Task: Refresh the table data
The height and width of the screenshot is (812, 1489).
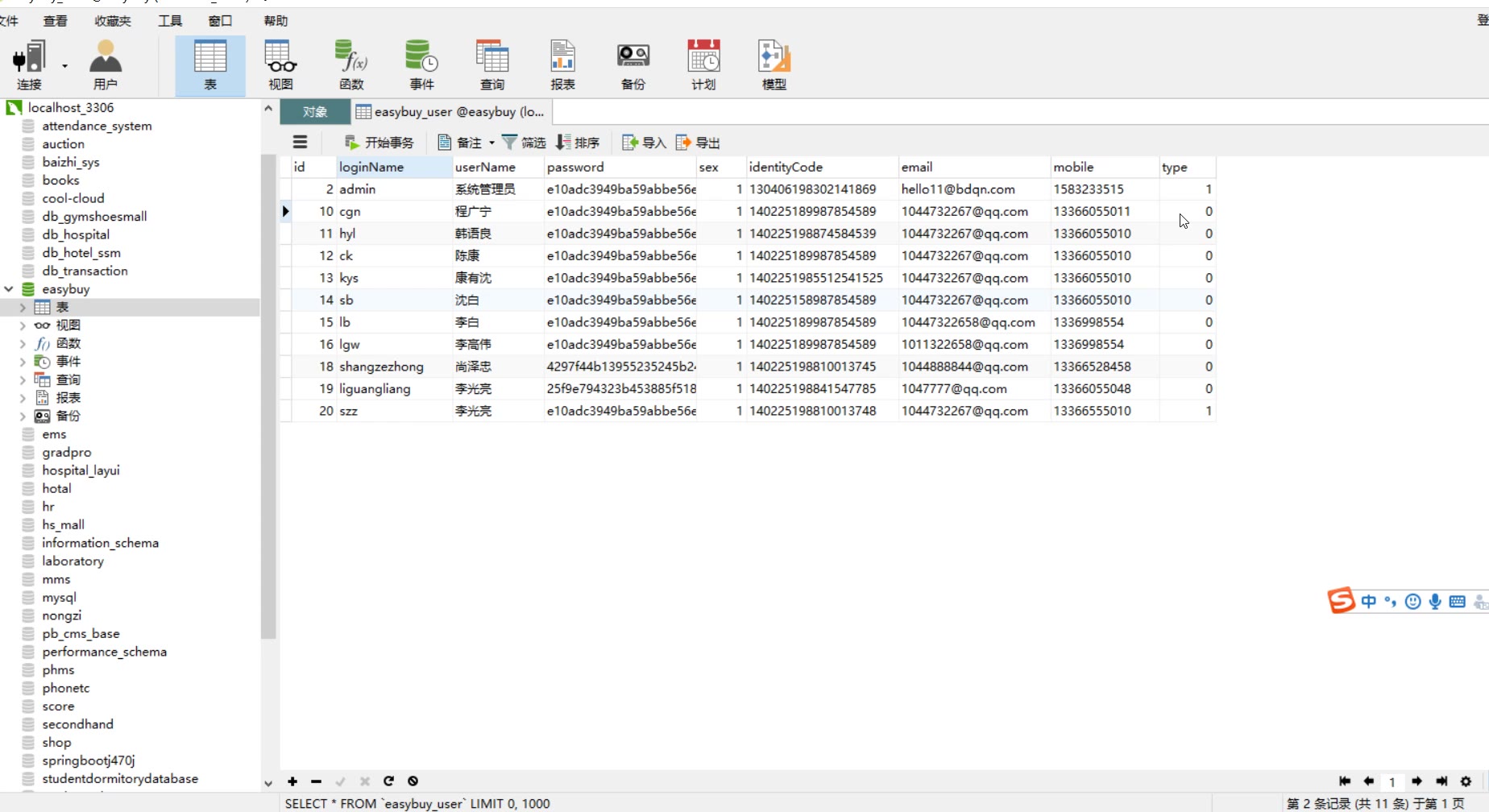Action: 388,781
